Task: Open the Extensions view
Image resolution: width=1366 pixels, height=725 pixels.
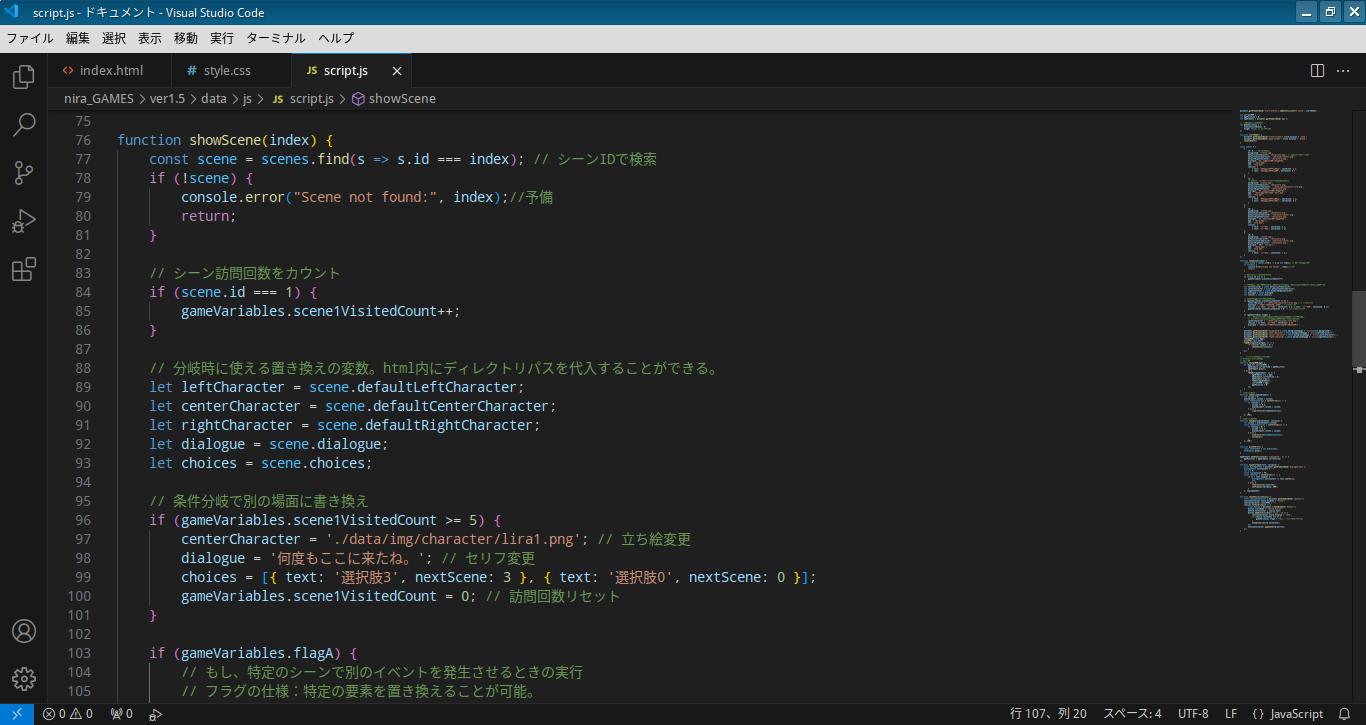Action: coord(24,269)
